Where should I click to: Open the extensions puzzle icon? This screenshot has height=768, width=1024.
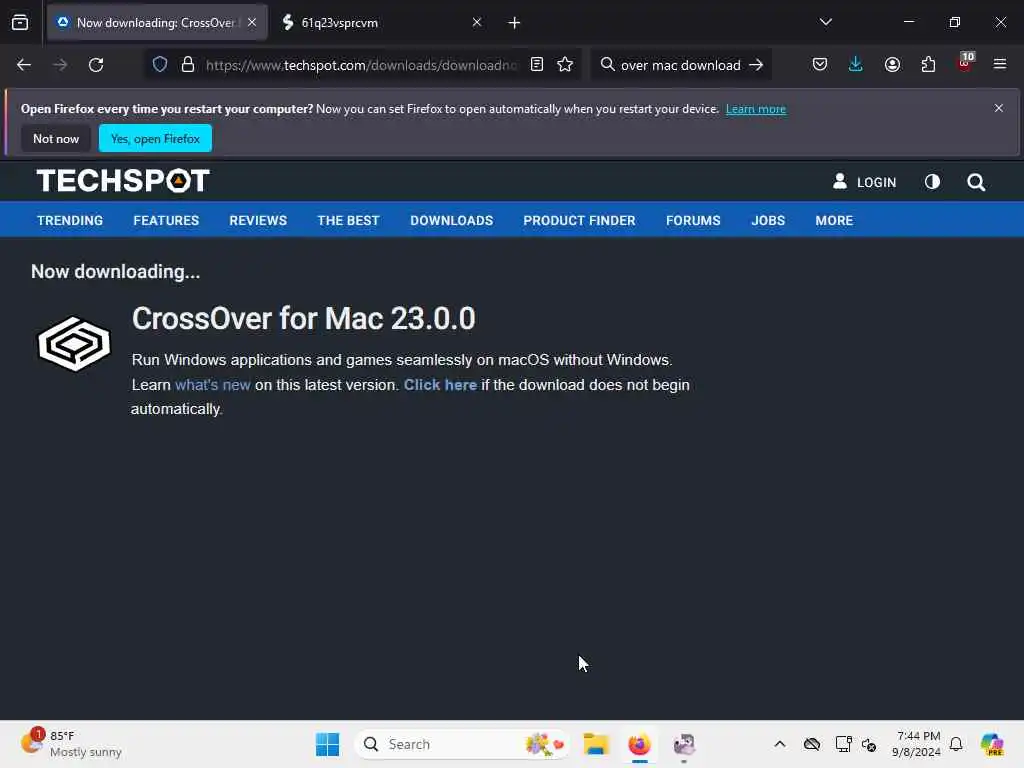click(x=928, y=65)
